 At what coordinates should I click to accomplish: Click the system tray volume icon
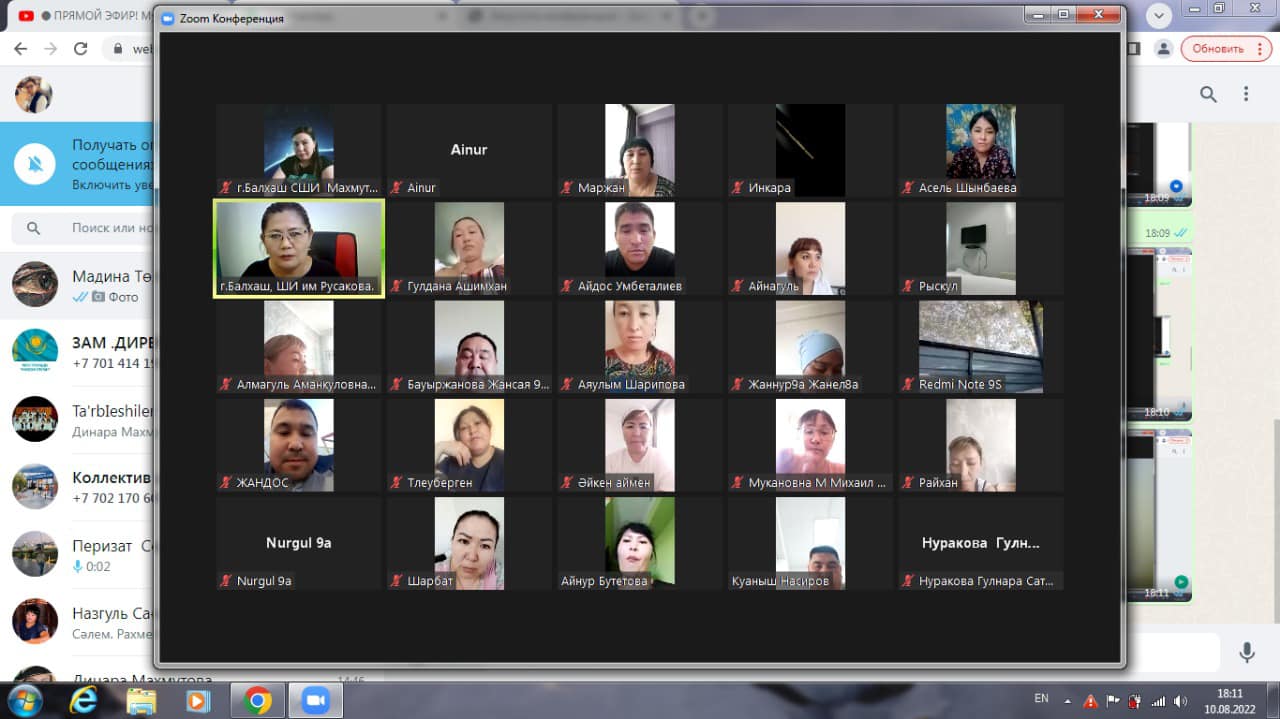pyautogui.click(x=1180, y=701)
